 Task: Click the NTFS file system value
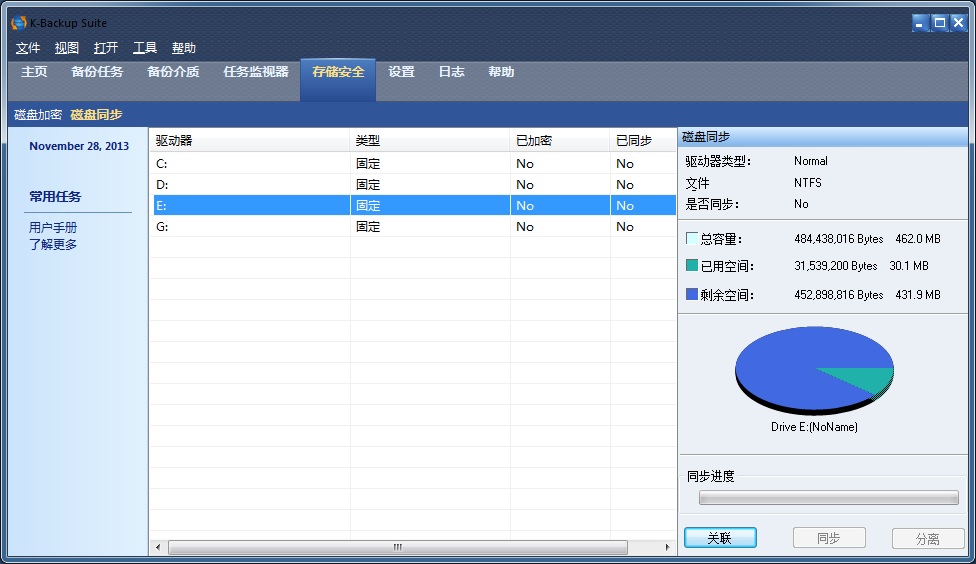pyautogui.click(x=808, y=183)
